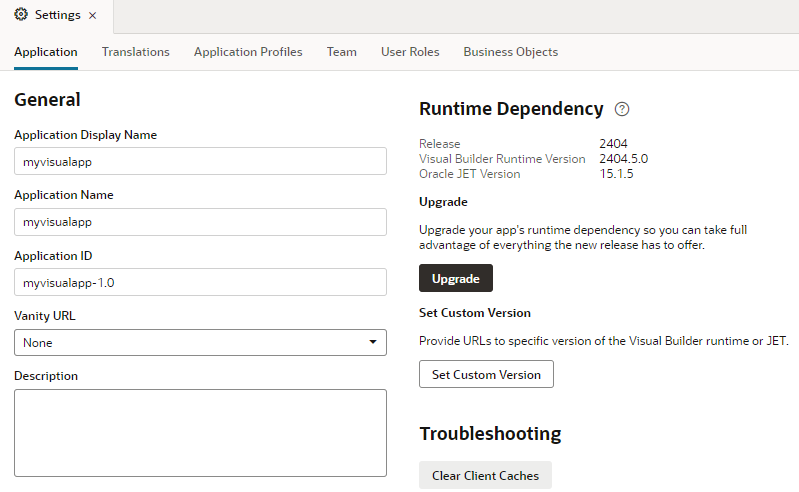Viewport: 799px width, 492px height.
Task: Open the Vanity URL combo box
Action: point(190,343)
